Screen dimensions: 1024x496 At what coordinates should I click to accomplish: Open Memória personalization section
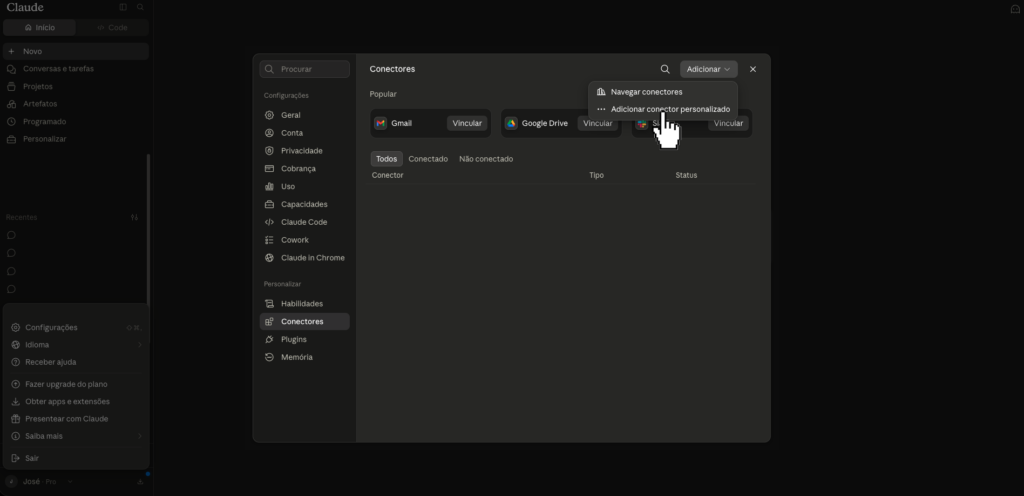pos(305,357)
